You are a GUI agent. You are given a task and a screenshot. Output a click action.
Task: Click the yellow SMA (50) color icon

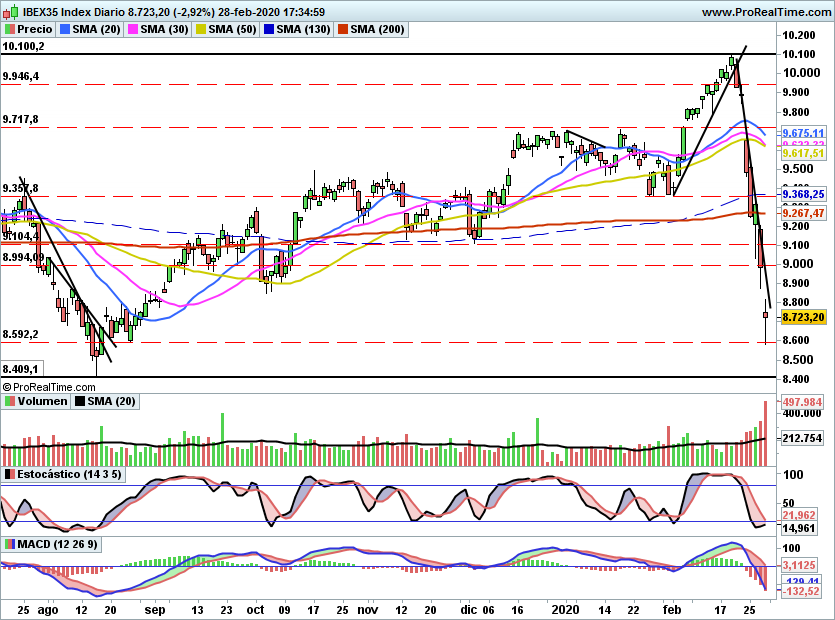click(x=202, y=29)
